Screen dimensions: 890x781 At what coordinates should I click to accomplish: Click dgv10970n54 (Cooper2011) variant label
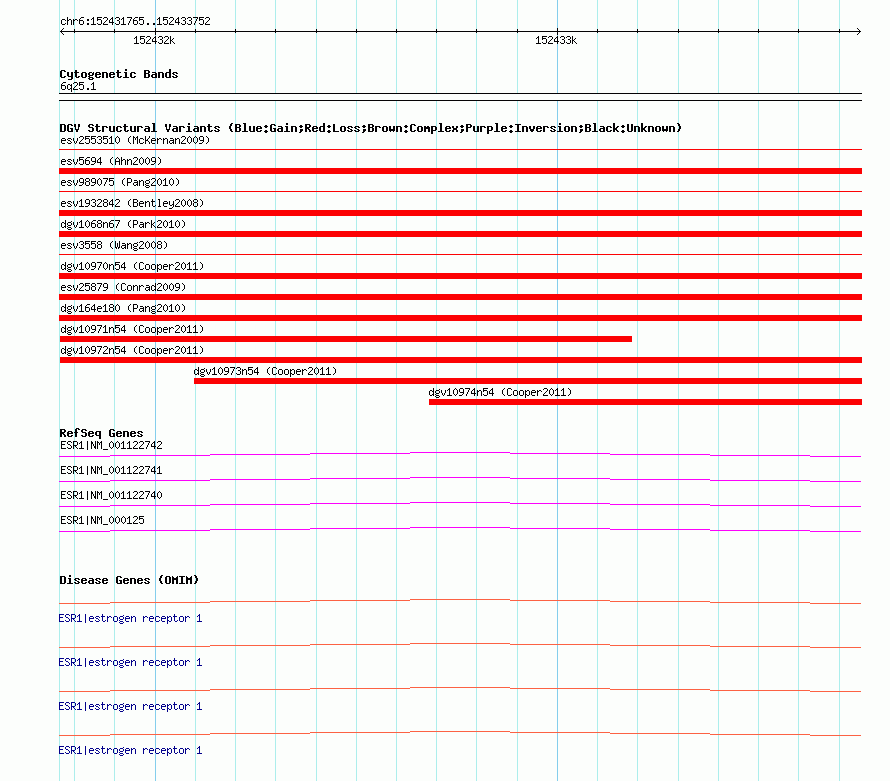(x=132, y=266)
